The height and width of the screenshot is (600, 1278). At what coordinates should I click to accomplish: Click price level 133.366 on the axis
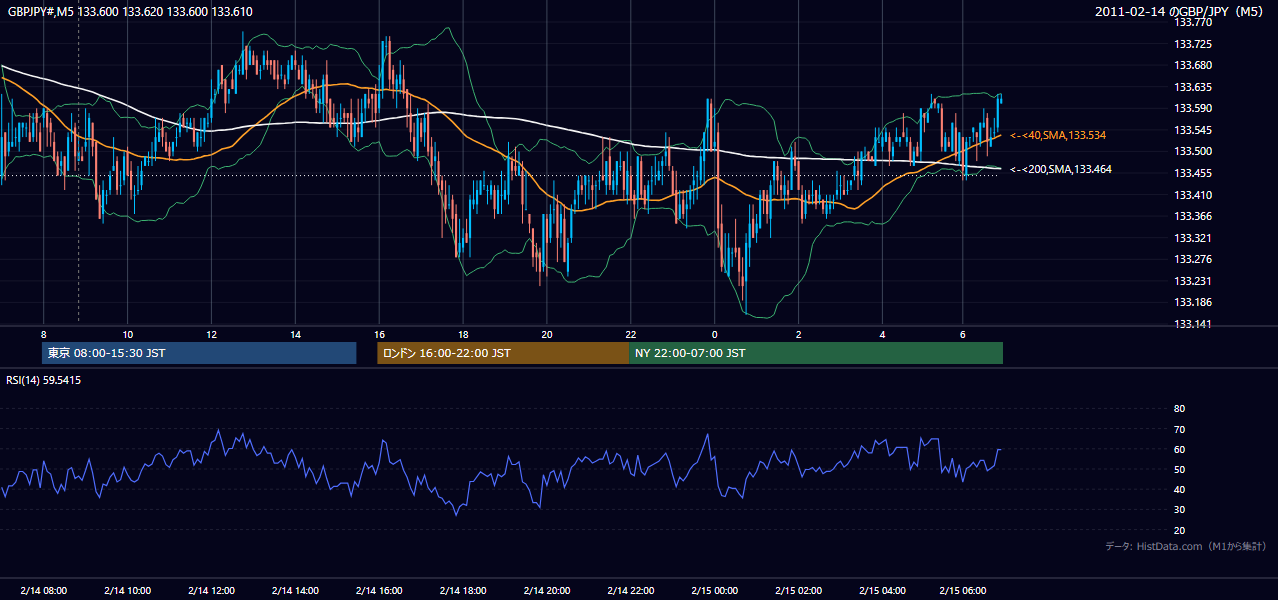1192,216
